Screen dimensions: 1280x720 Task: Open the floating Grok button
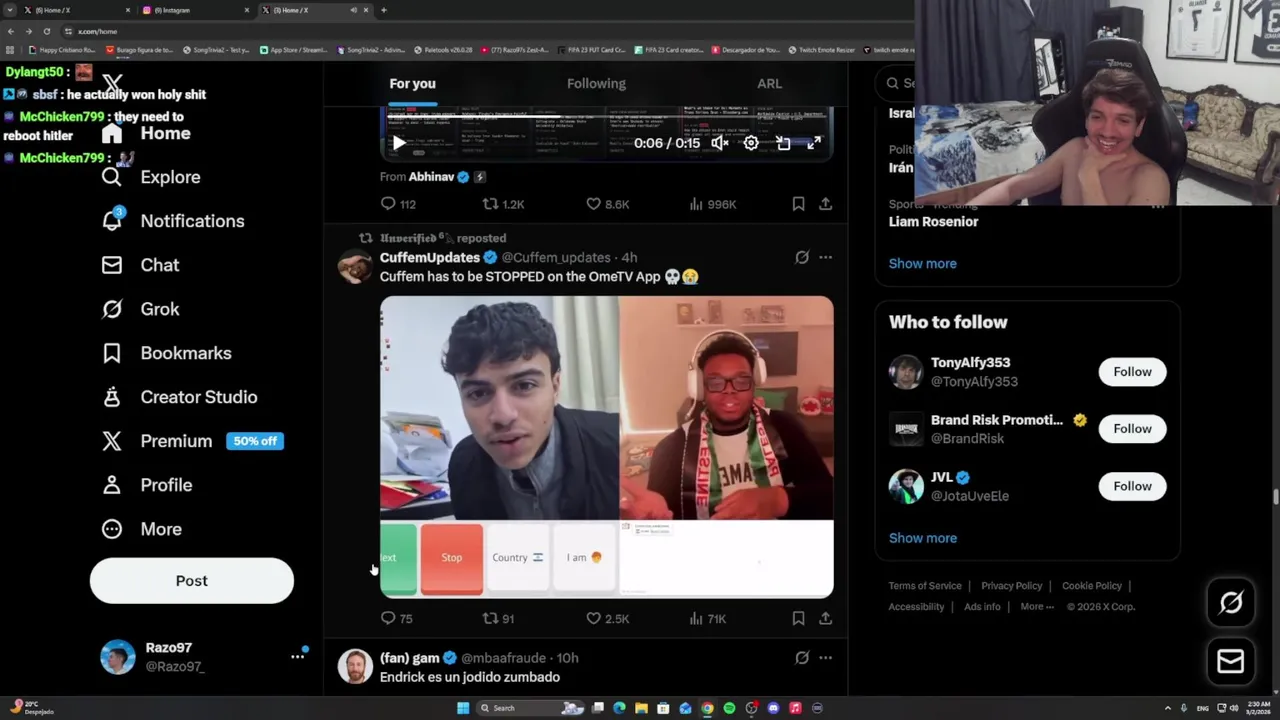[x=1231, y=603]
